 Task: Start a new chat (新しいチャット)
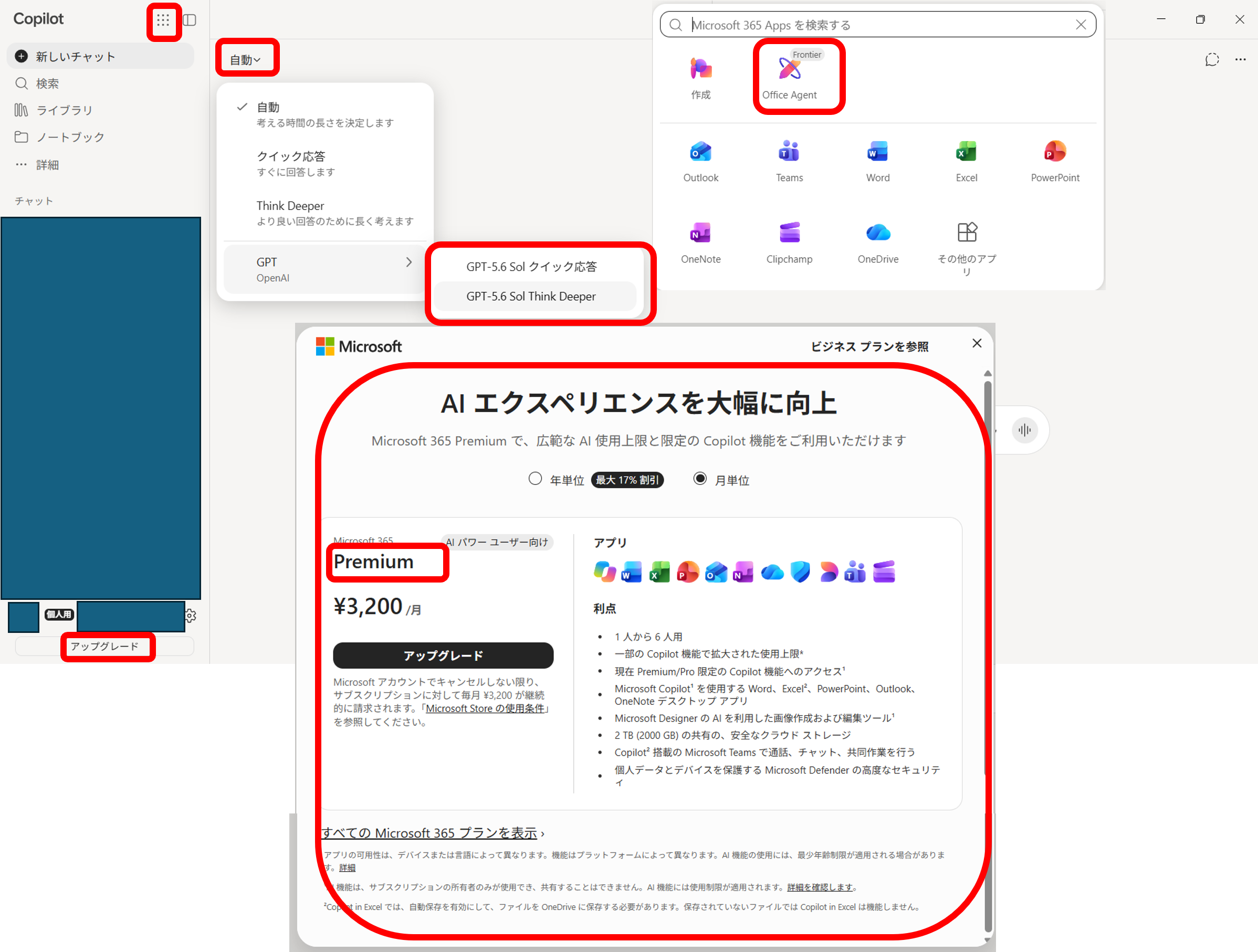pos(101,56)
